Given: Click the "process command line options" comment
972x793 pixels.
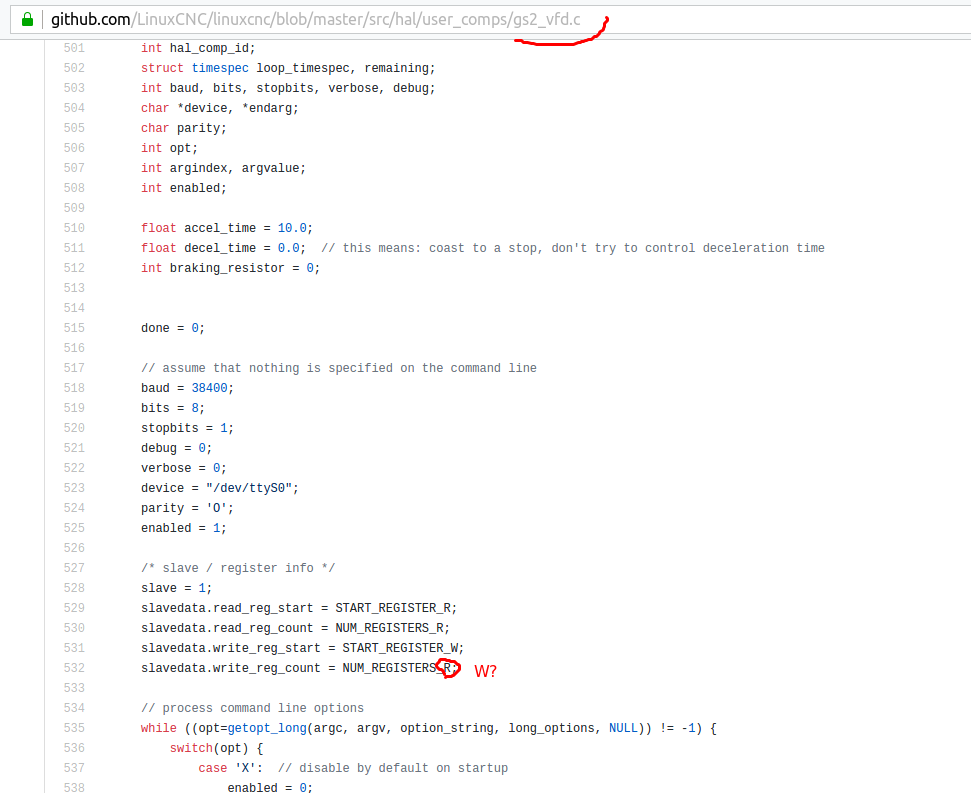Looking at the screenshot, I should click(x=252, y=708).
